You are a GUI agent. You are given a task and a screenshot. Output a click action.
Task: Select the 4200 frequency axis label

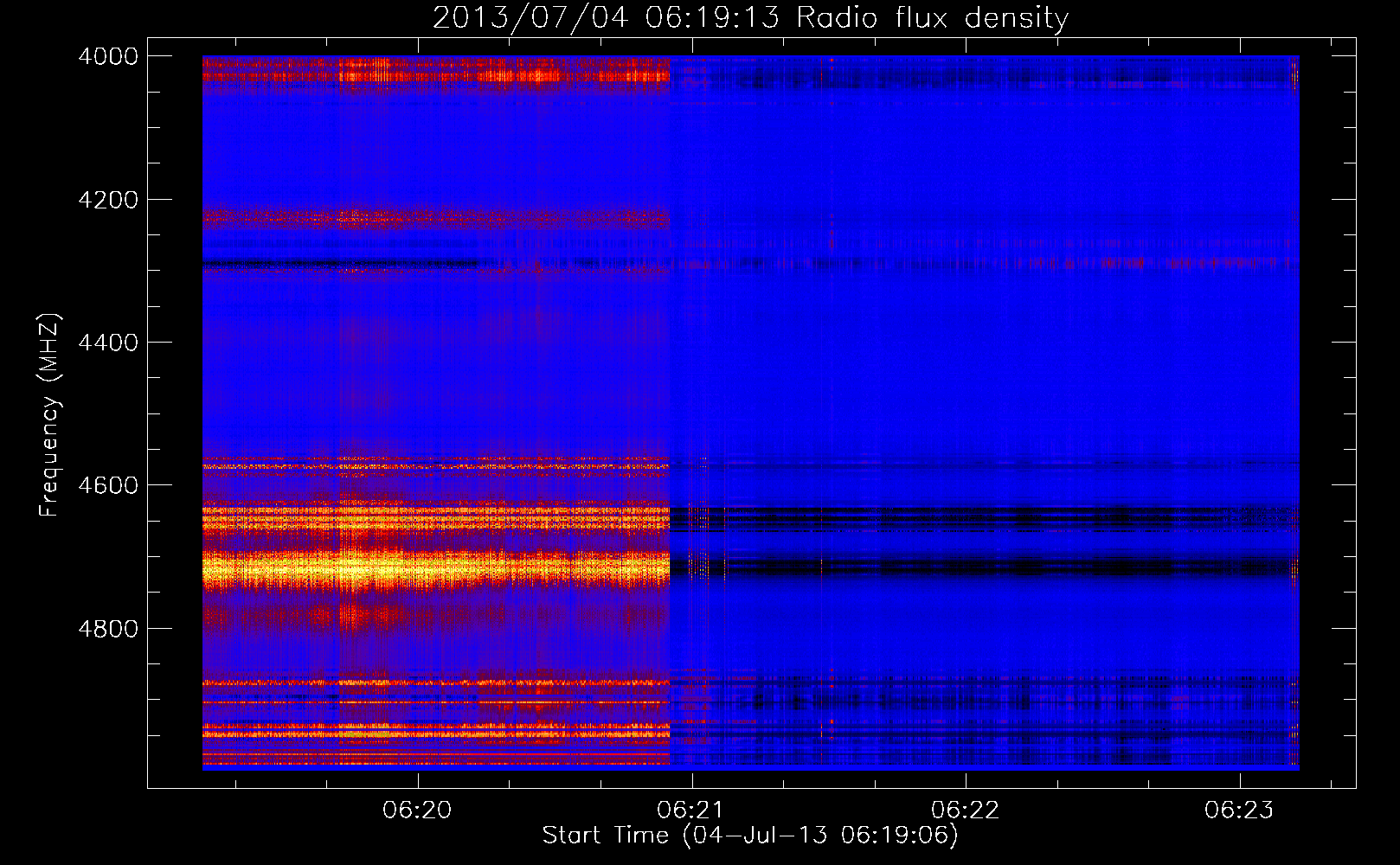tap(108, 200)
